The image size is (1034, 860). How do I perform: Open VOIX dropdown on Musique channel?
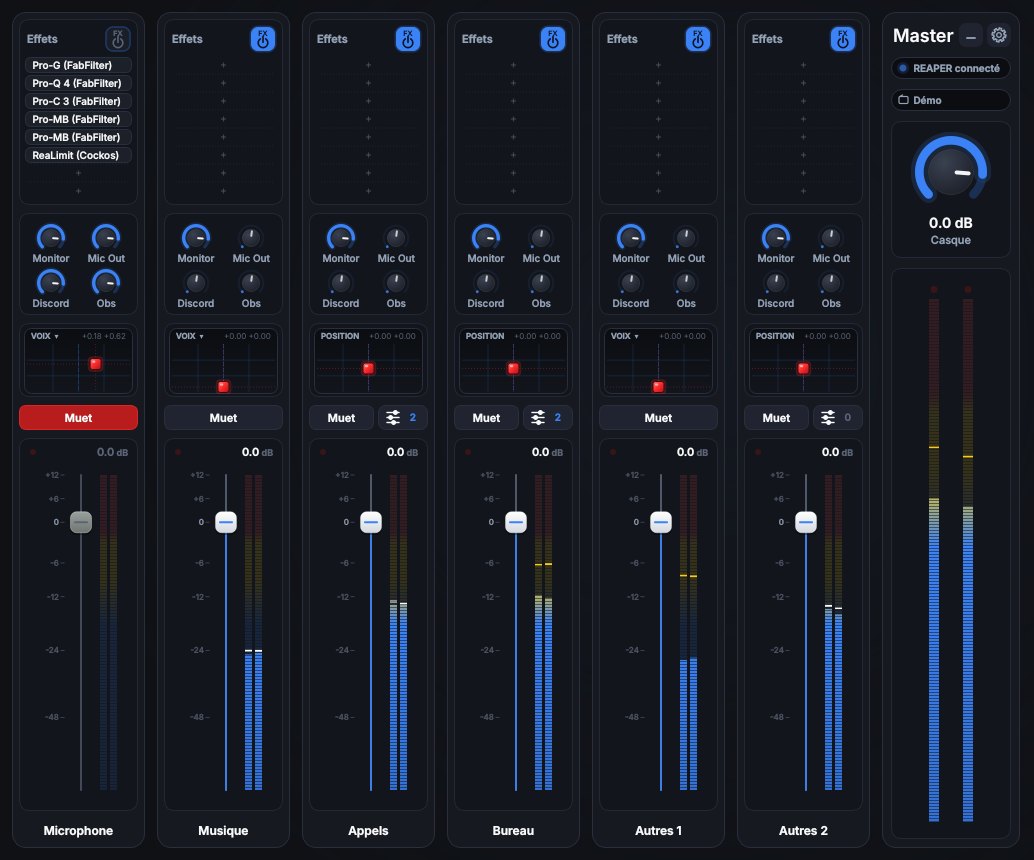coord(190,336)
